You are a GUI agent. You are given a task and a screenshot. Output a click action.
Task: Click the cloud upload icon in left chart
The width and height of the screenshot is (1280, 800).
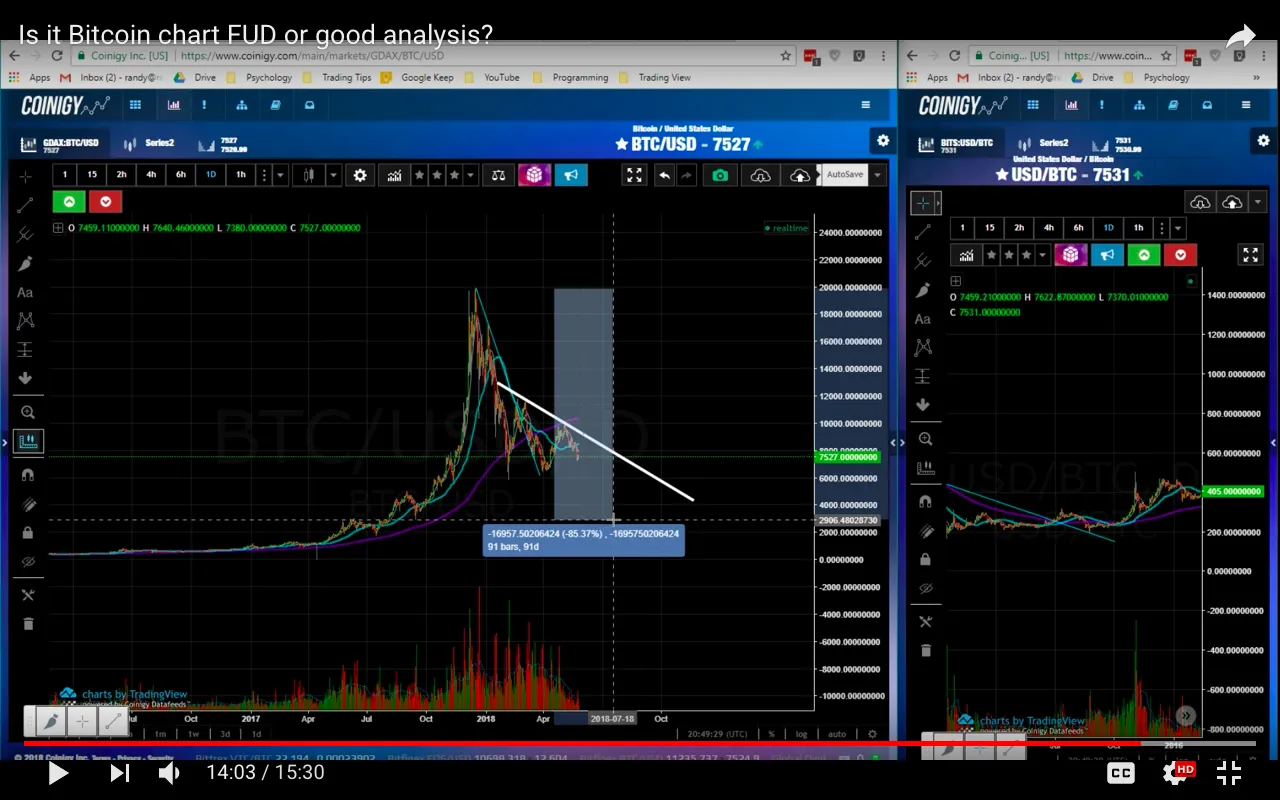[x=800, y=175]
